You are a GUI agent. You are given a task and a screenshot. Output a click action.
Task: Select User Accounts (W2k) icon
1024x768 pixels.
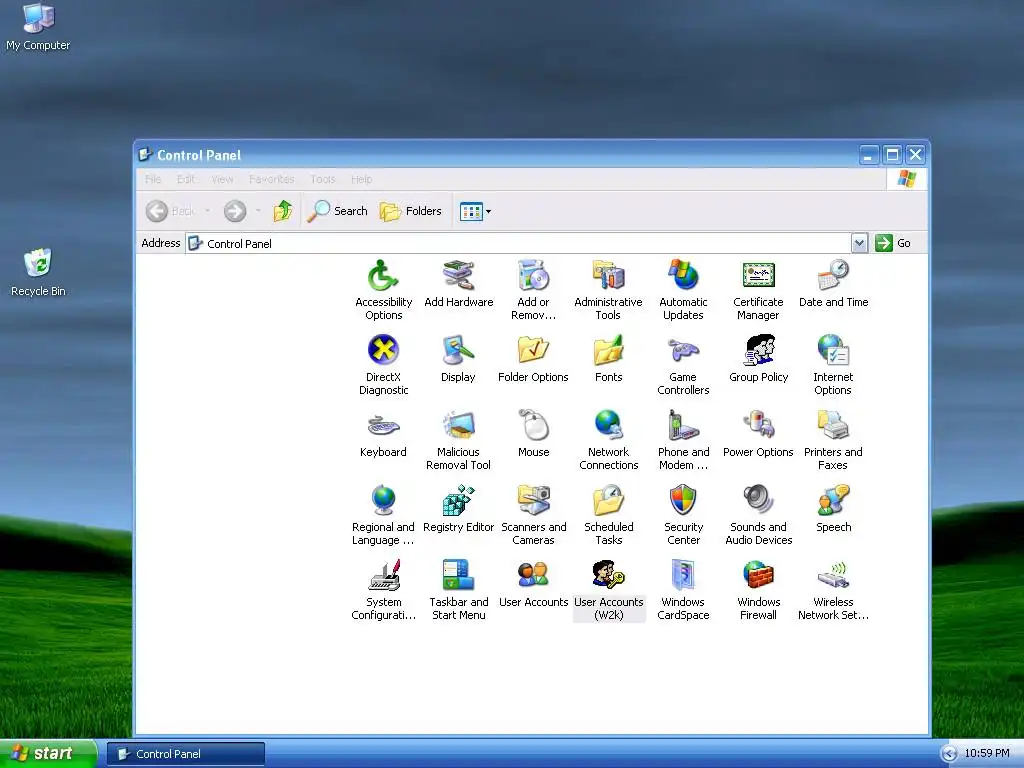(609, 590)
